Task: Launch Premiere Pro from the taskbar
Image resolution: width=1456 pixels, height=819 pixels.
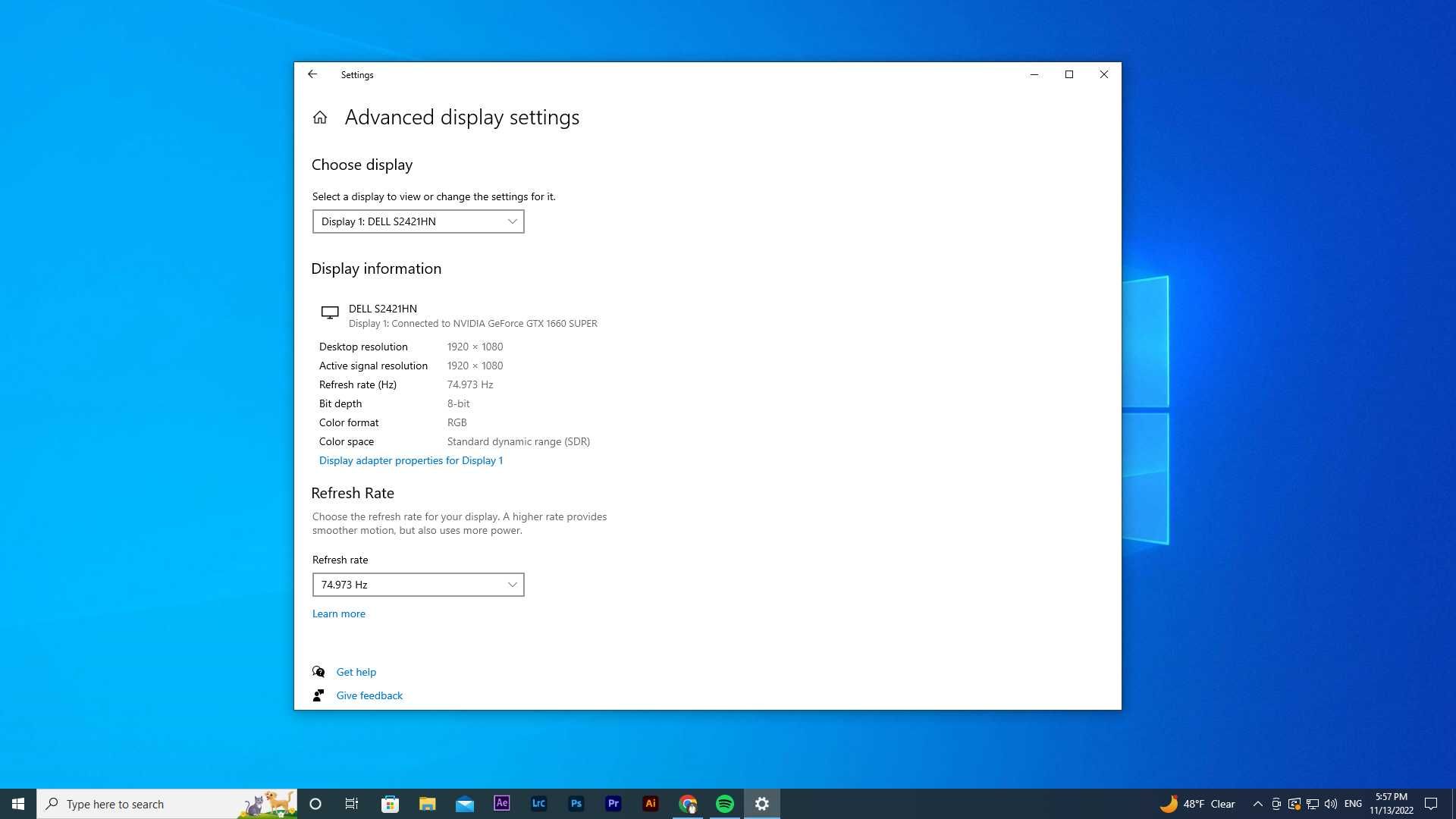Action: [613, 804]
